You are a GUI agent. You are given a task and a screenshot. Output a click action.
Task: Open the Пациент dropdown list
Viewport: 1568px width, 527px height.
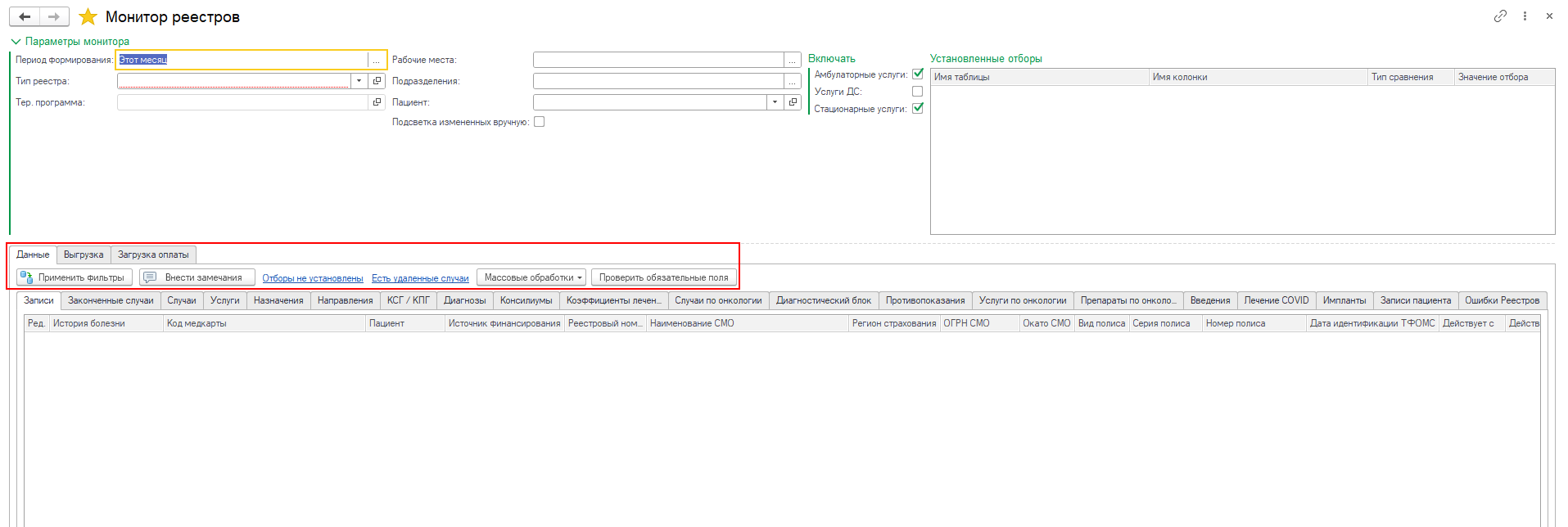pyautogui.click(x=775, y=102)
